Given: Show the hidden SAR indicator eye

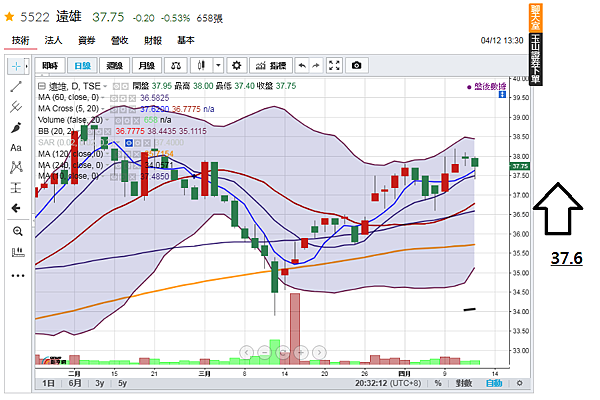Looking at the screenshot, I should (x=129, y=143).
